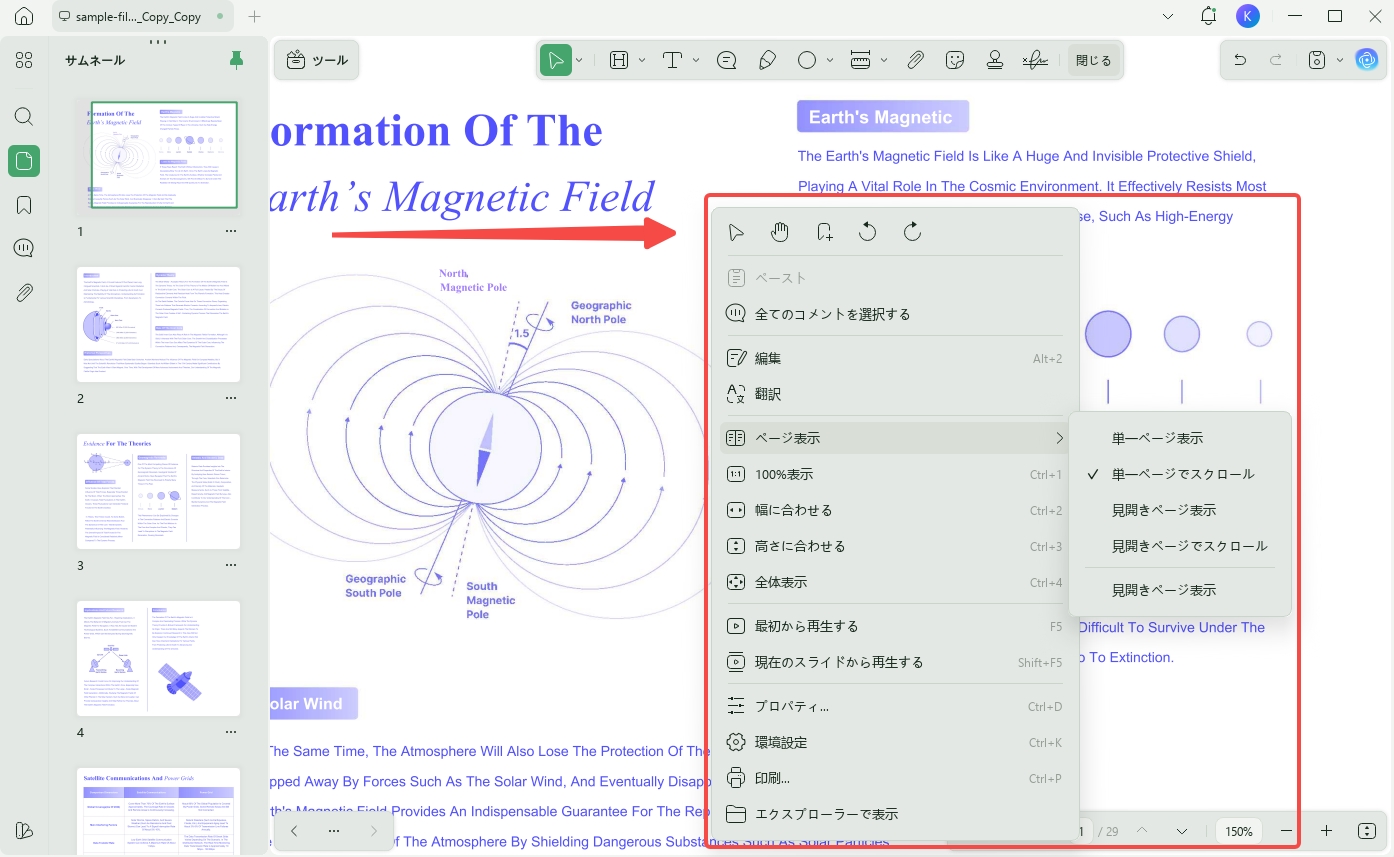The height and width of the screenshot is (857, 1394).
Task: Click the ツール button
Action: [x=317, y=60]
